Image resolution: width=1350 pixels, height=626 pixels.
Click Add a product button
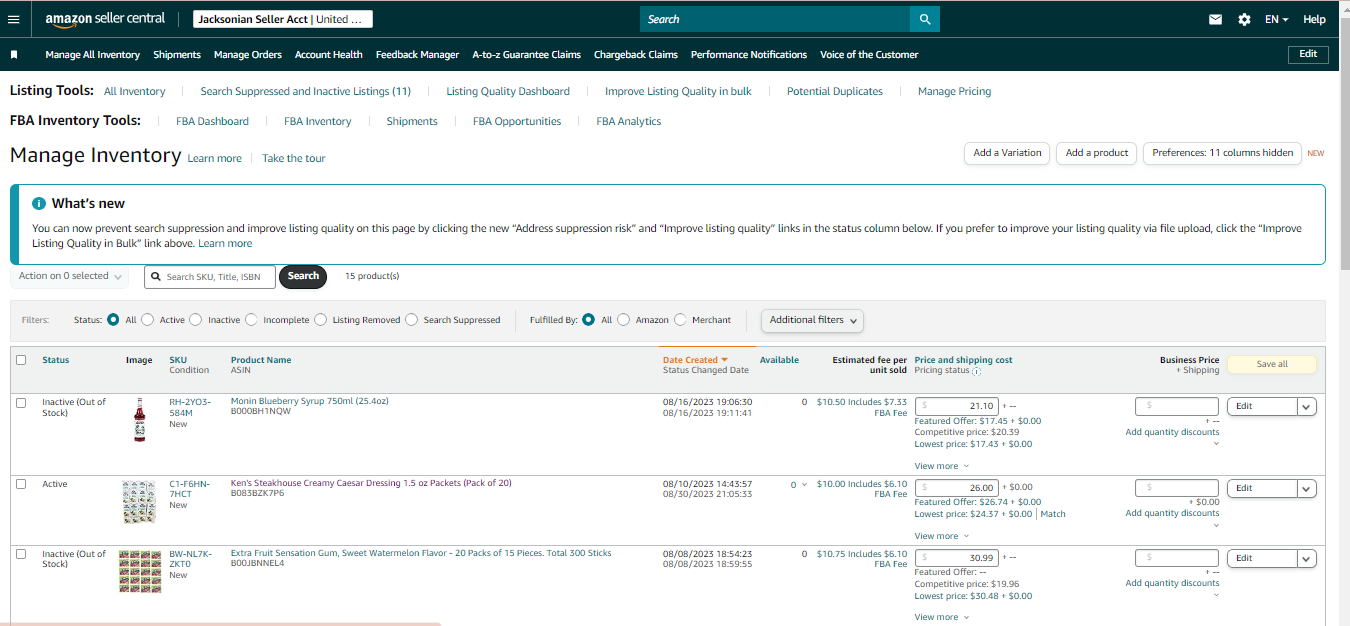(1097, 153)
